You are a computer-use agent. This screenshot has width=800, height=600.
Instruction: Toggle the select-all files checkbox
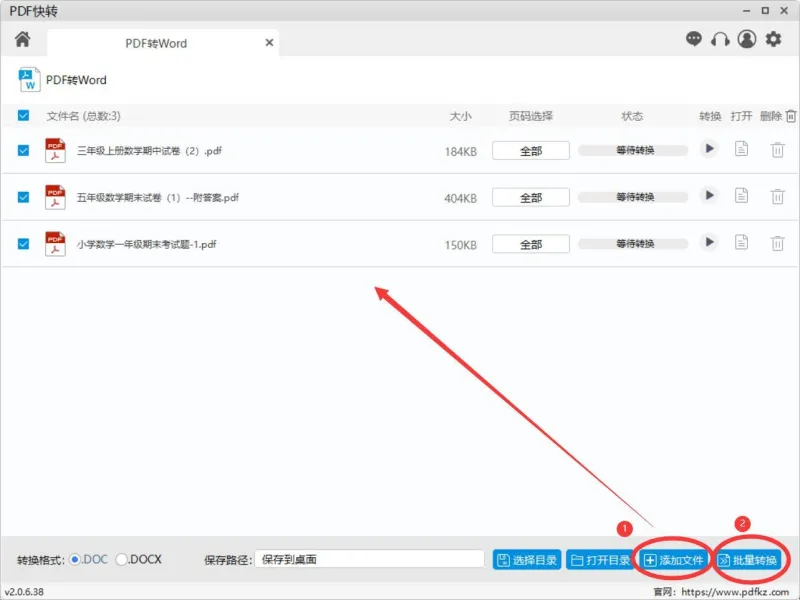[23, 115]
